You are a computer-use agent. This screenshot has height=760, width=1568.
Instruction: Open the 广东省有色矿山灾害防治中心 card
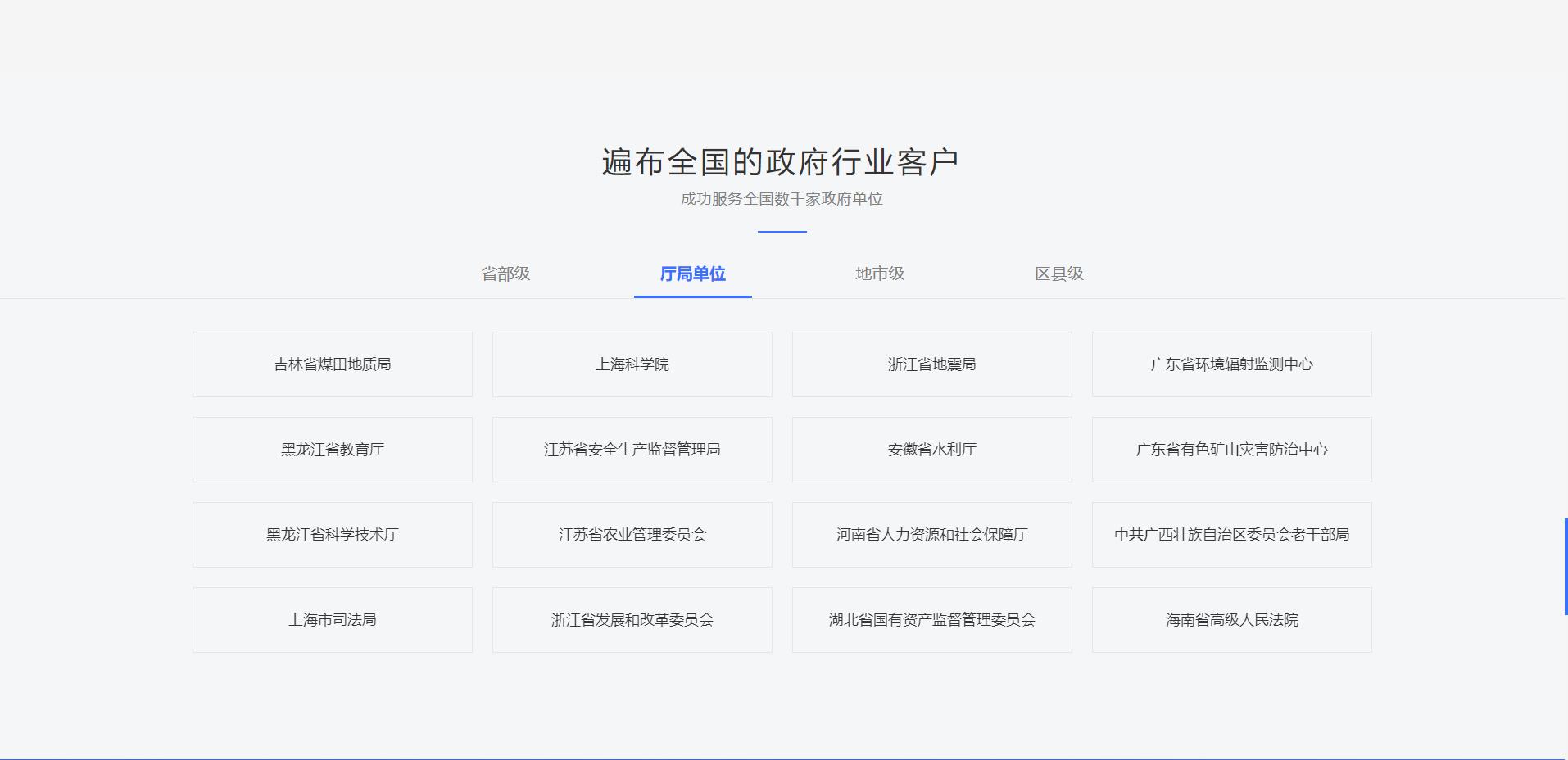click(x=1232, y=450)
